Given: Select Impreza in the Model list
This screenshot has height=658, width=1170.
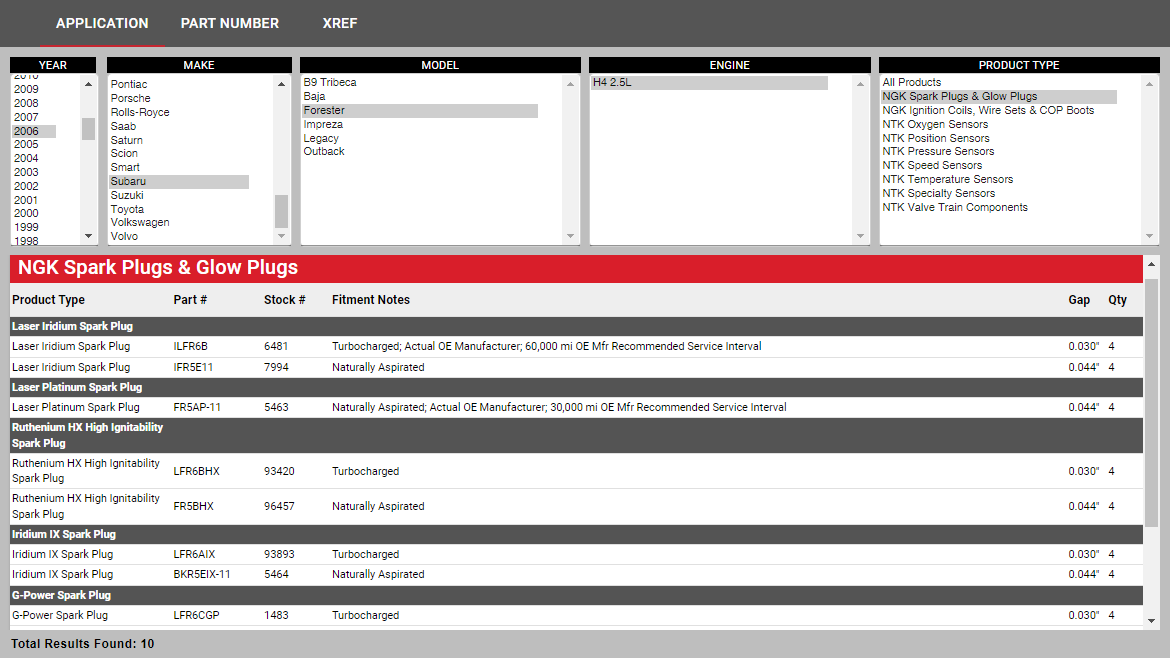Looking at the screenshot, I should tap(323, 125).
